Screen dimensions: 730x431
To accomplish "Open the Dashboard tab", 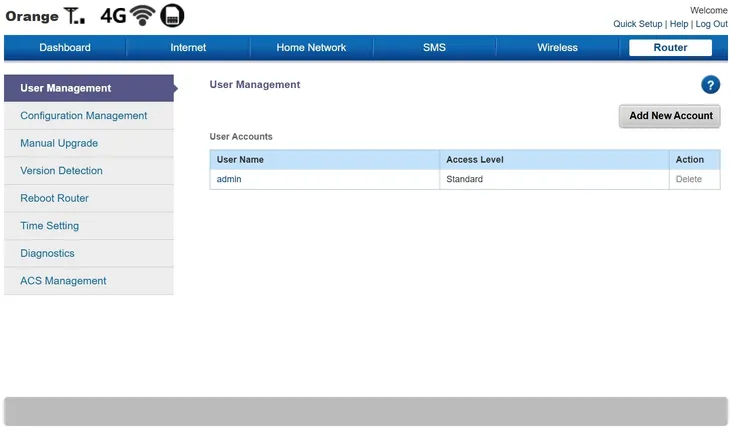I will [65, 48].
